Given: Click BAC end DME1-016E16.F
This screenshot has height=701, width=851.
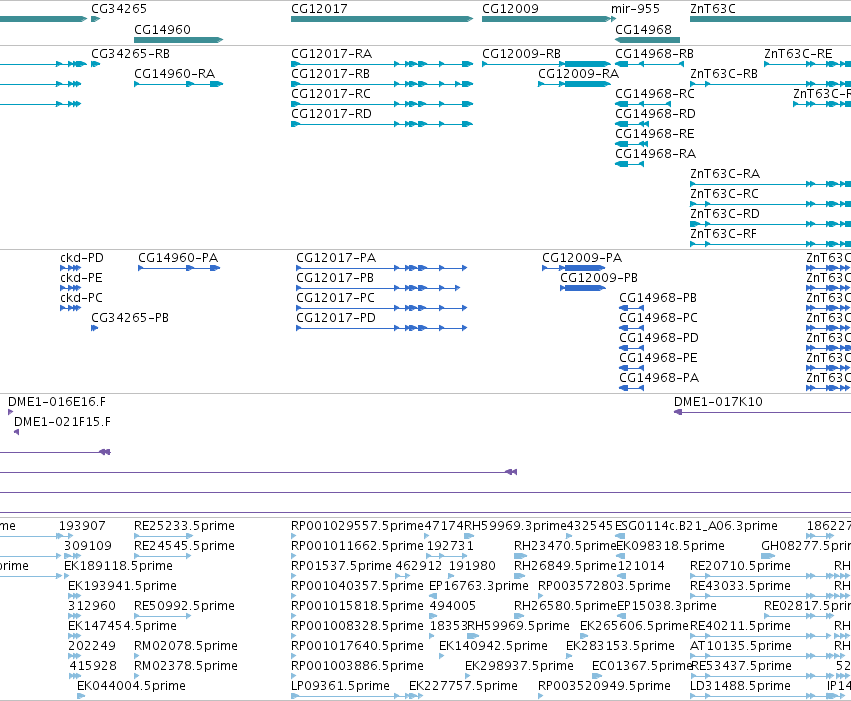Looking at the screenshot, I should [x=57, y=402].
